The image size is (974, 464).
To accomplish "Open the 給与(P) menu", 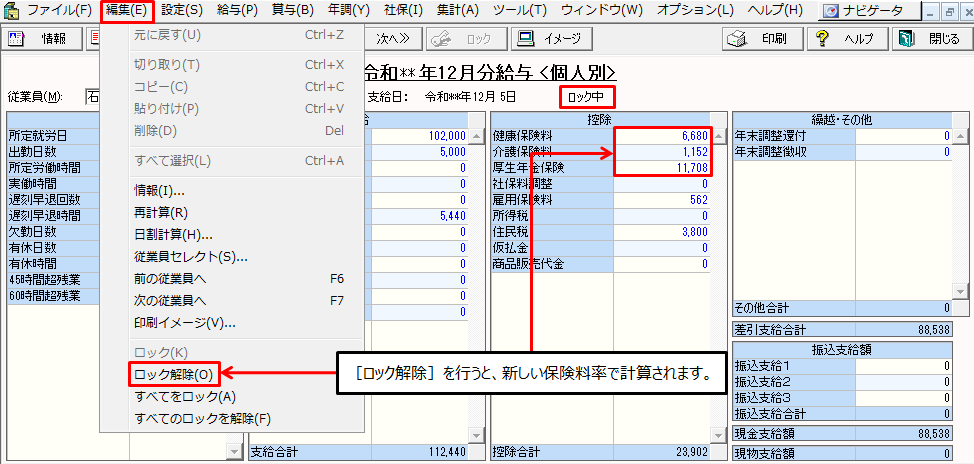I will point(239,11).
